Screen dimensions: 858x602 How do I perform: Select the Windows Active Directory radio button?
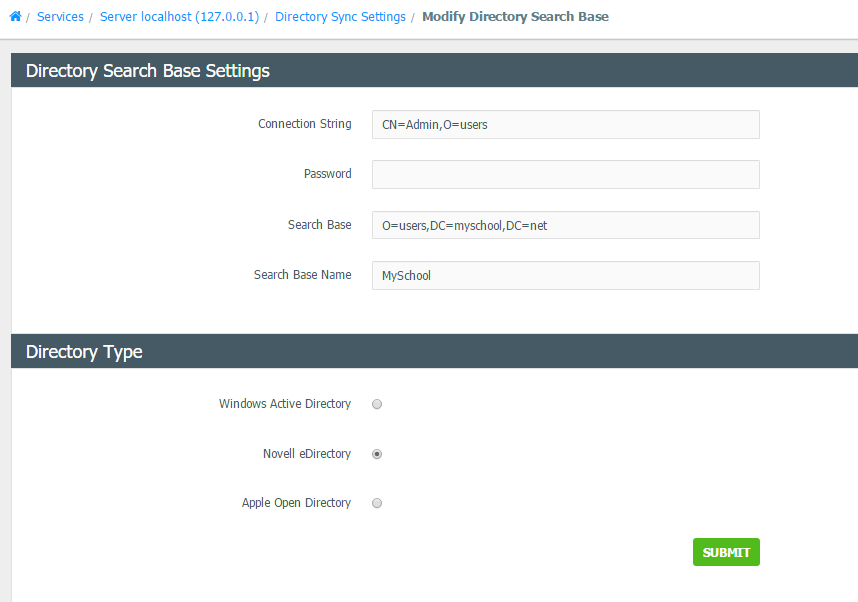tap(377, 404)
